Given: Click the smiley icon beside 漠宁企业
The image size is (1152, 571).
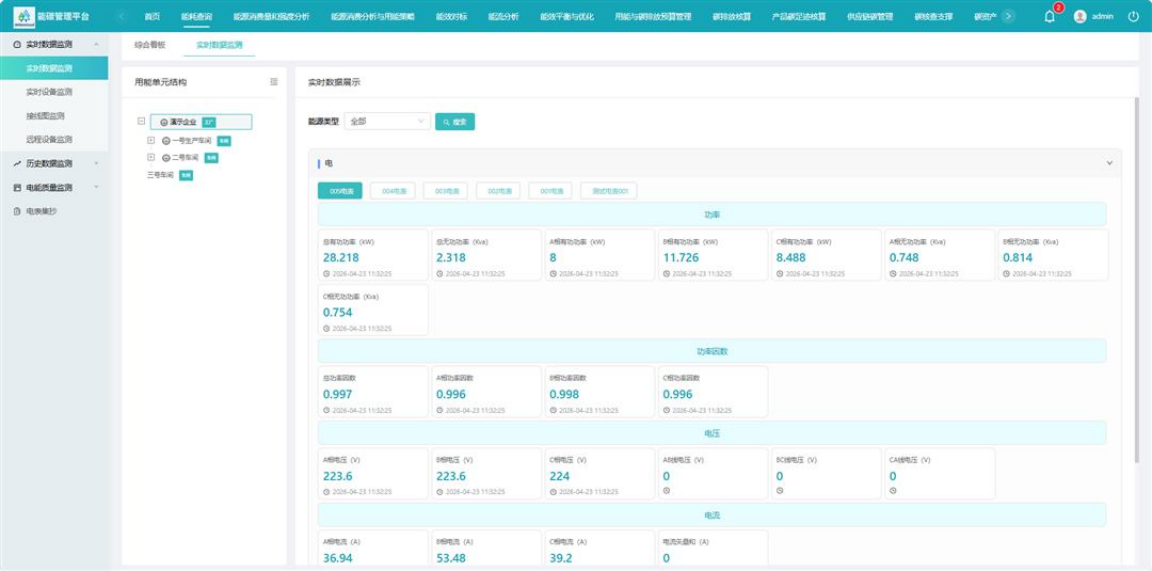Looking at the screenshot, I should tap(164, 122).
